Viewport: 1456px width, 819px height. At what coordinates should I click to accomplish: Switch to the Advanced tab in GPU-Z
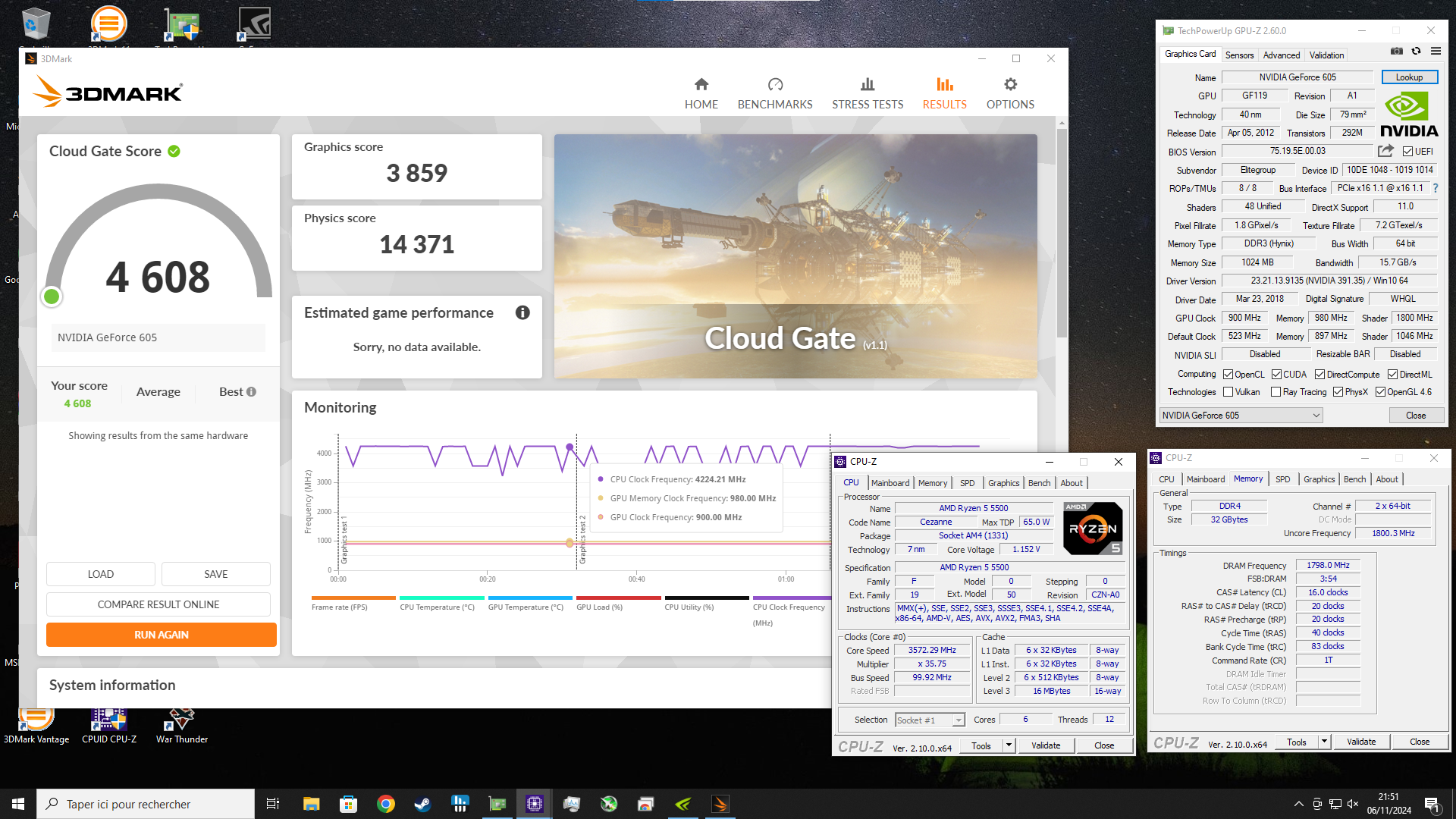[x=1282, y=55]
